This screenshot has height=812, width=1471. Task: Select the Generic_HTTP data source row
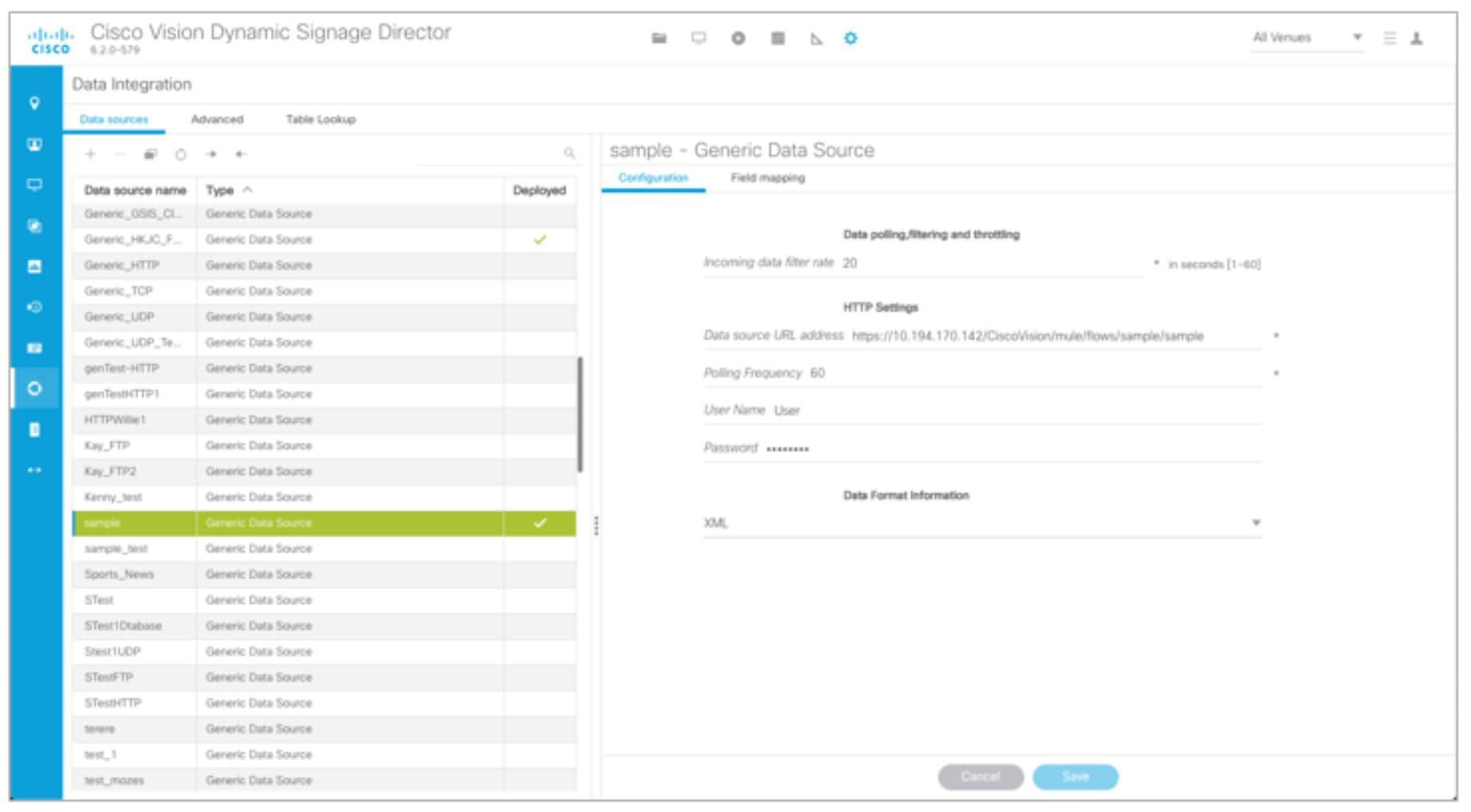(324, 265)
